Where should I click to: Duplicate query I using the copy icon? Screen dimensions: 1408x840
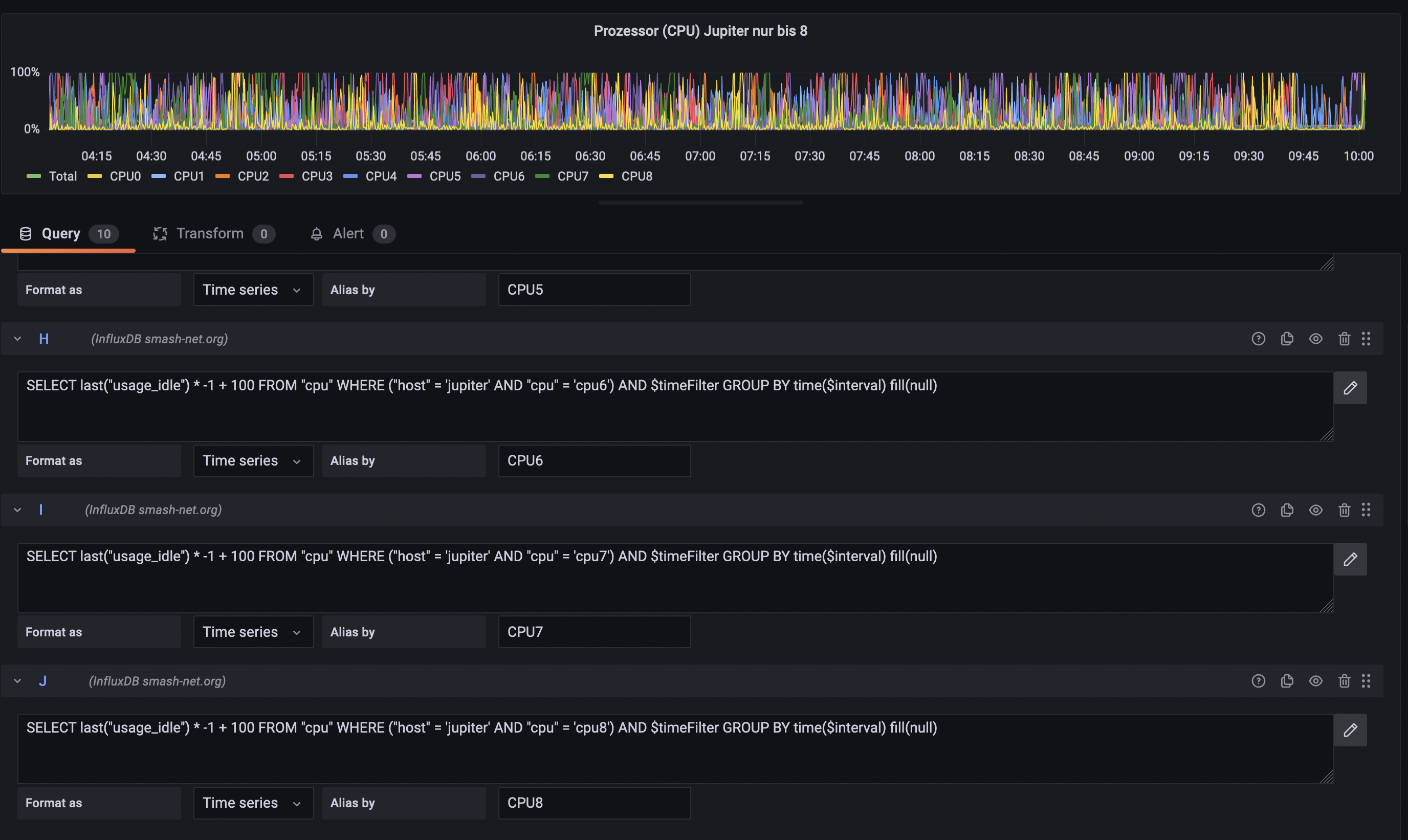tap(1287, 510)
